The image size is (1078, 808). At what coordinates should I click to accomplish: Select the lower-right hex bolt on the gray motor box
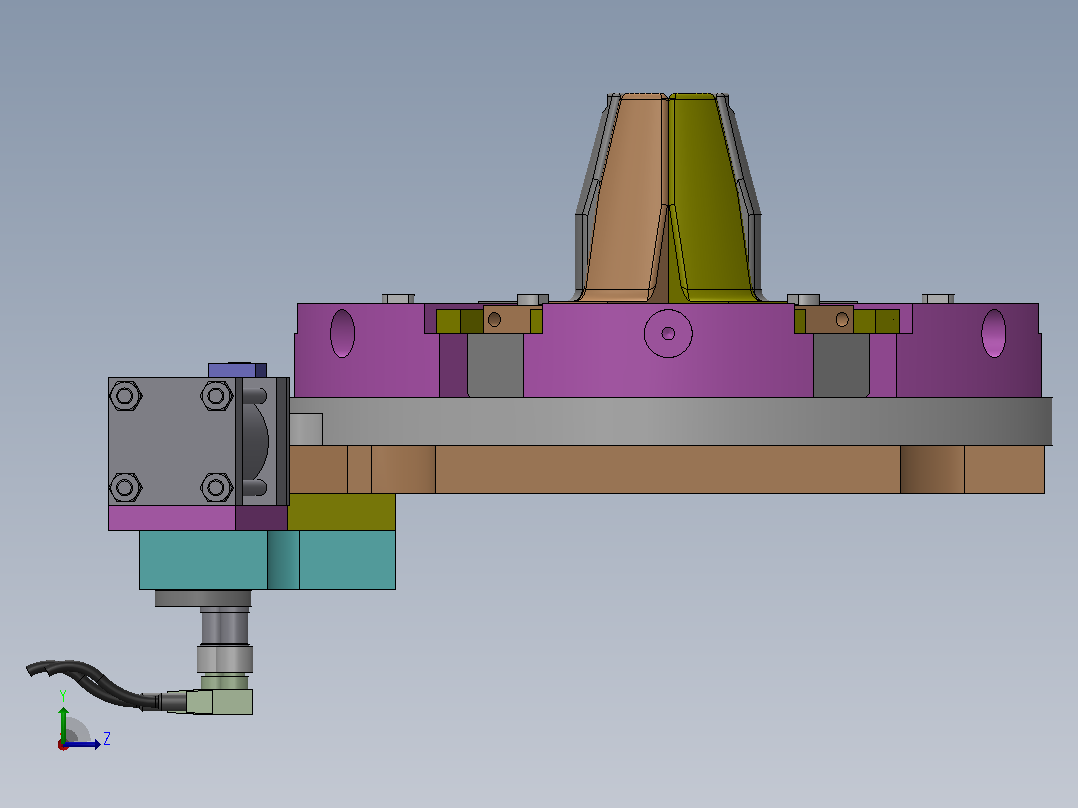coord(216,488)
